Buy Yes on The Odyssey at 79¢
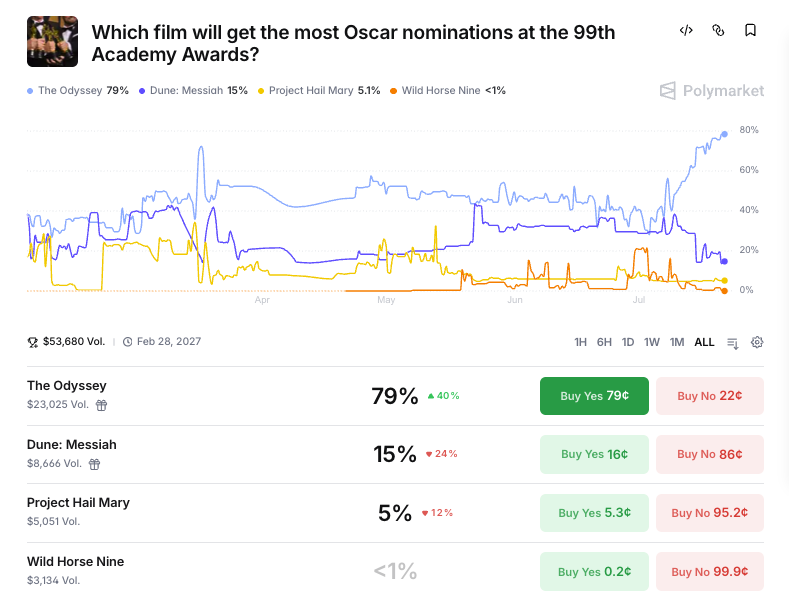 coord(594,396)
